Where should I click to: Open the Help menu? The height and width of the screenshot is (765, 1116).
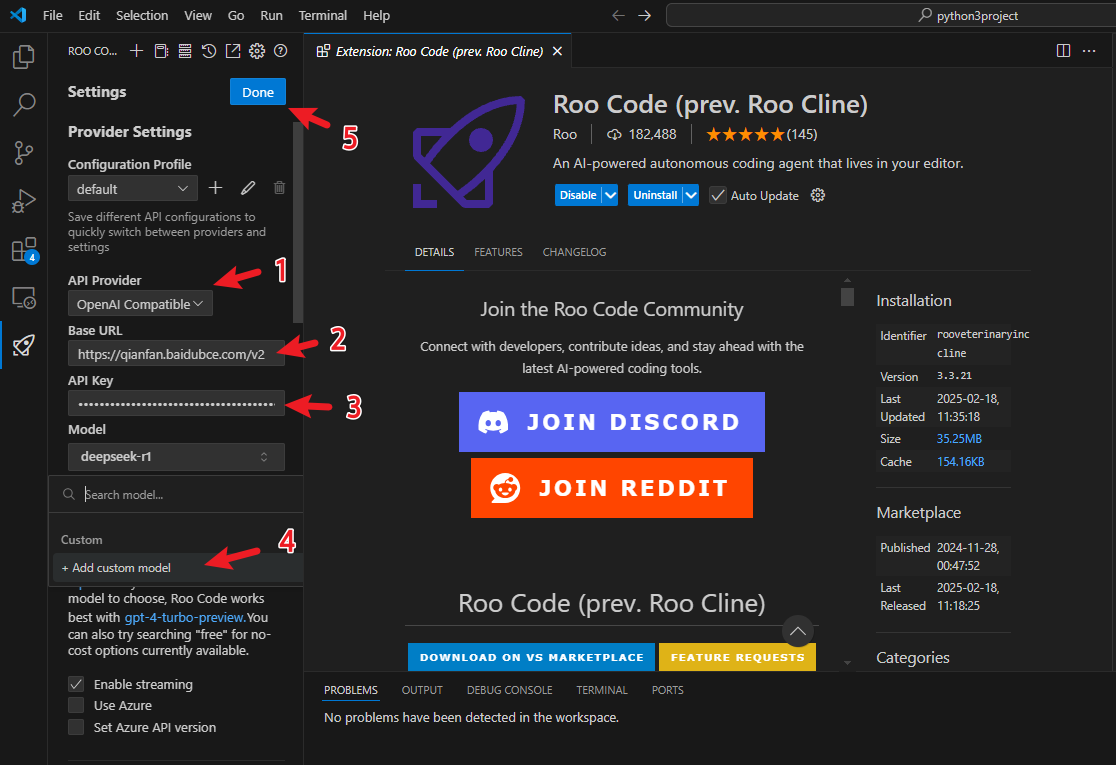point(377,16)
